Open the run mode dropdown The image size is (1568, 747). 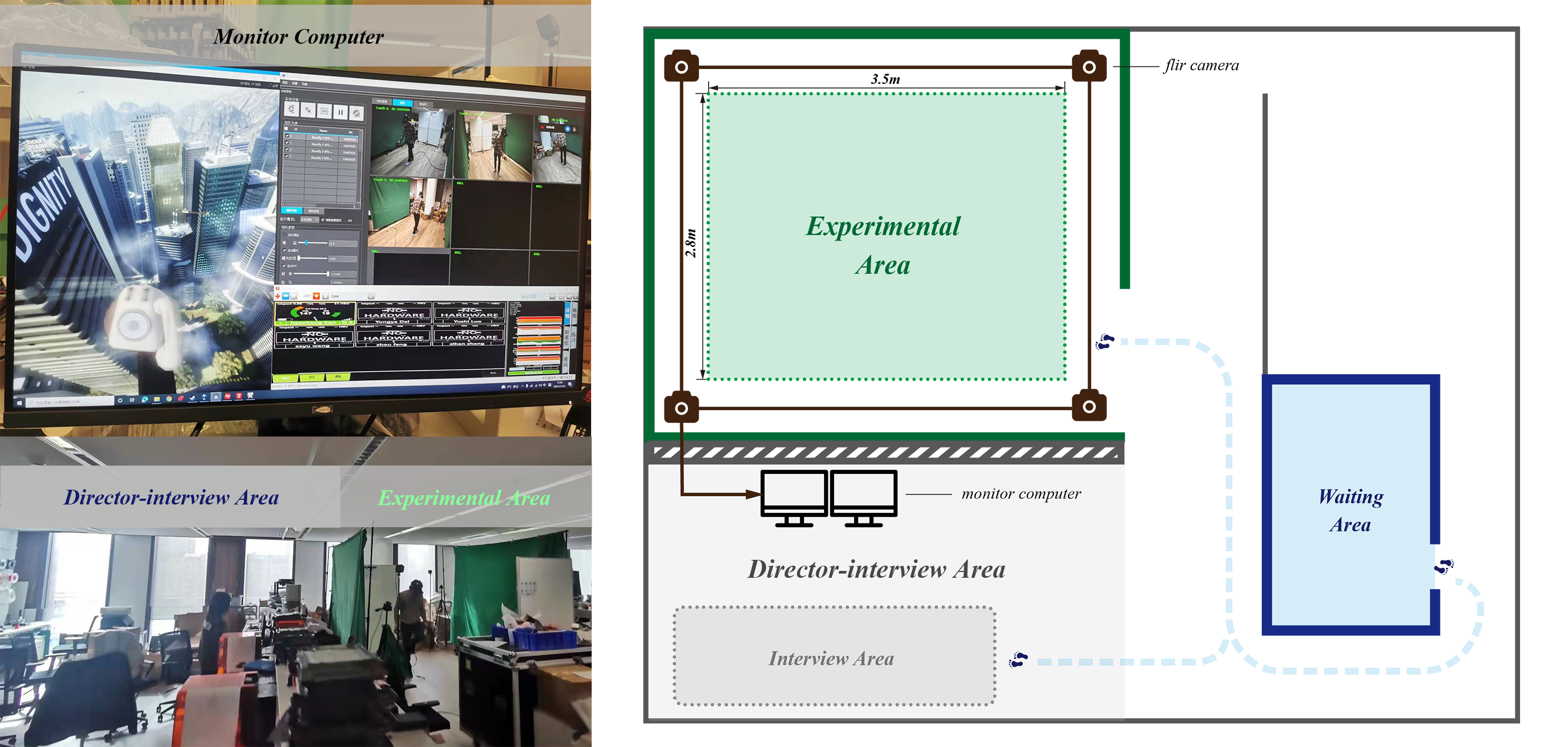[x=310, y=220]
